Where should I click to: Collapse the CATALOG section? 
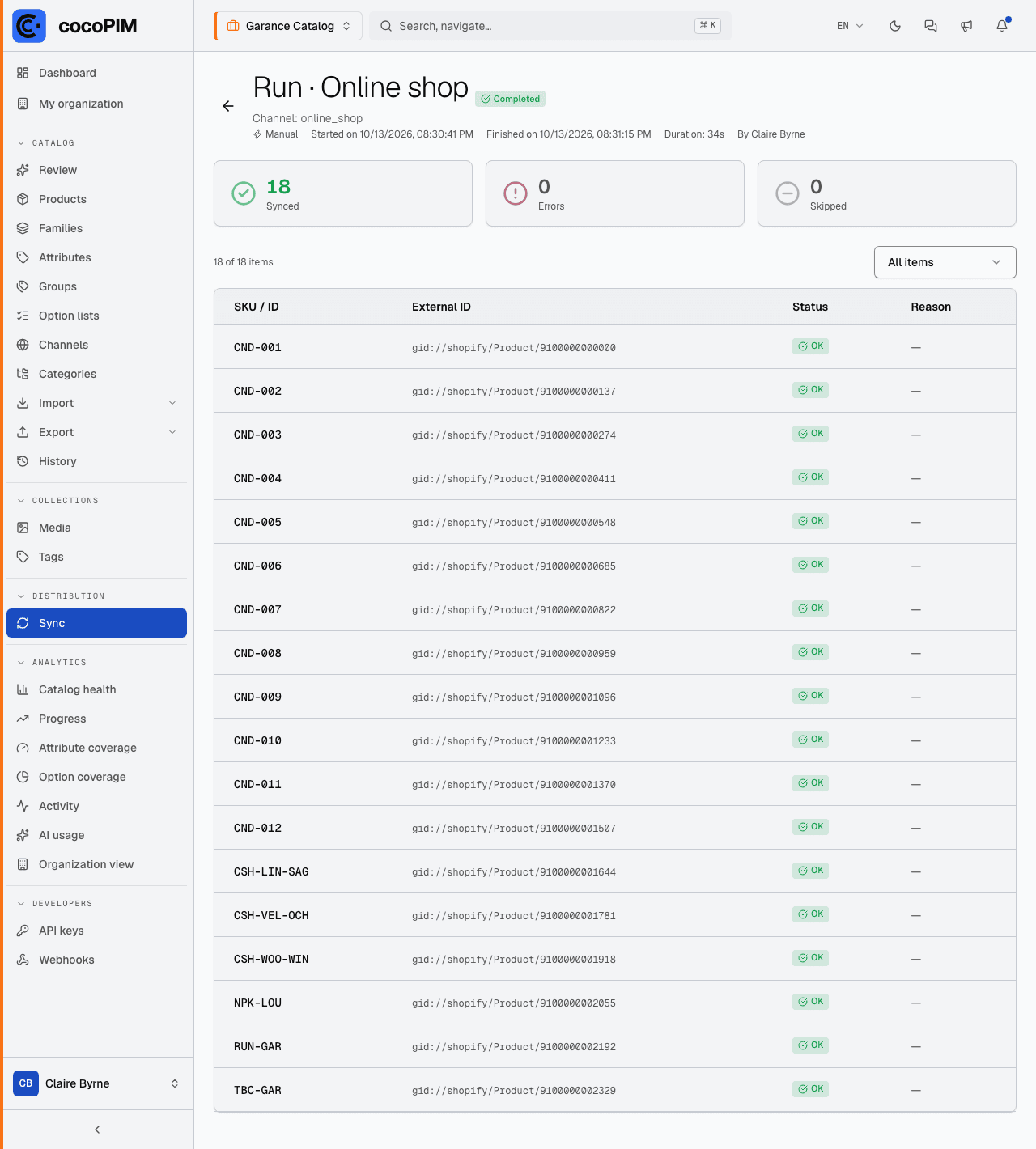click(x=46, y=143)
